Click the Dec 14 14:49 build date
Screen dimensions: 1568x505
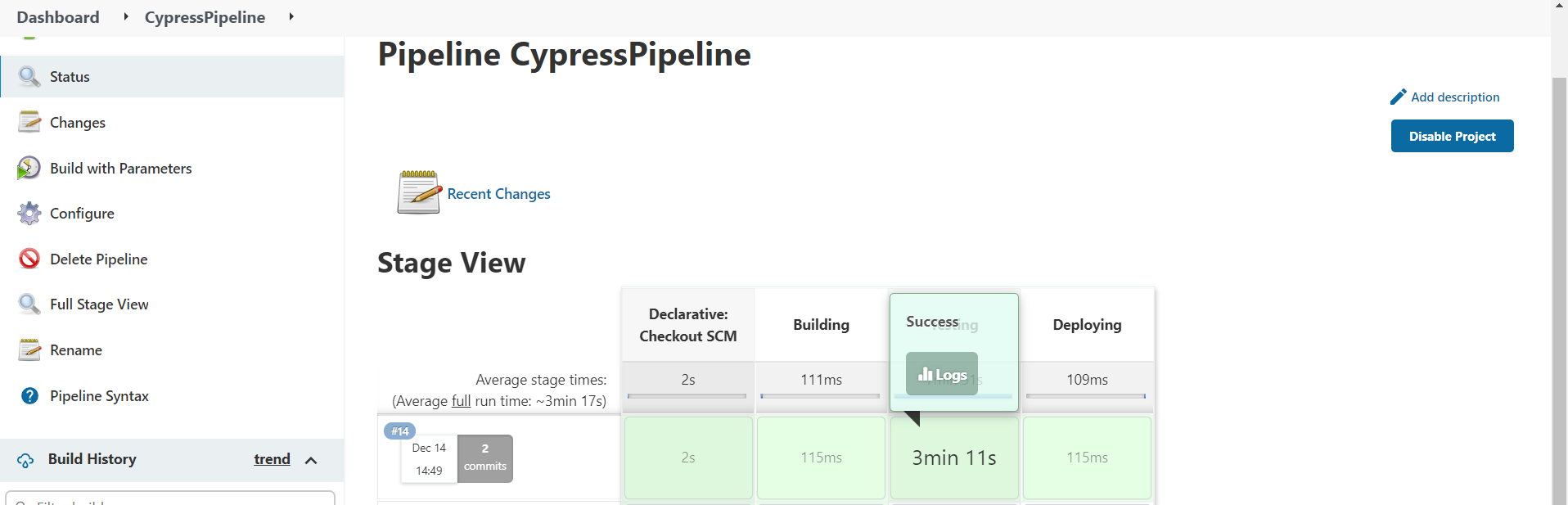429,459
